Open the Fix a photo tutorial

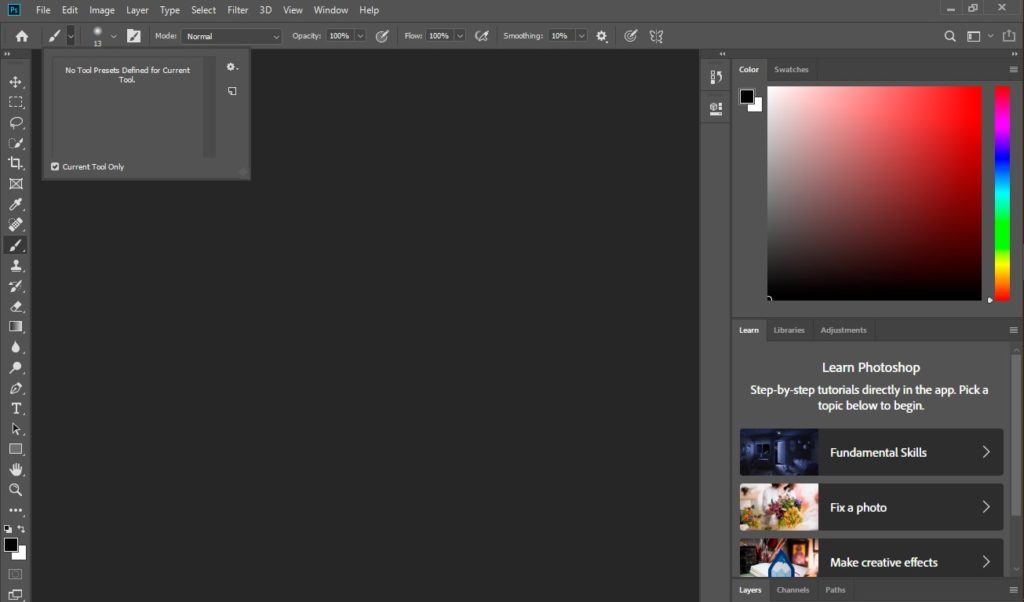871,507
